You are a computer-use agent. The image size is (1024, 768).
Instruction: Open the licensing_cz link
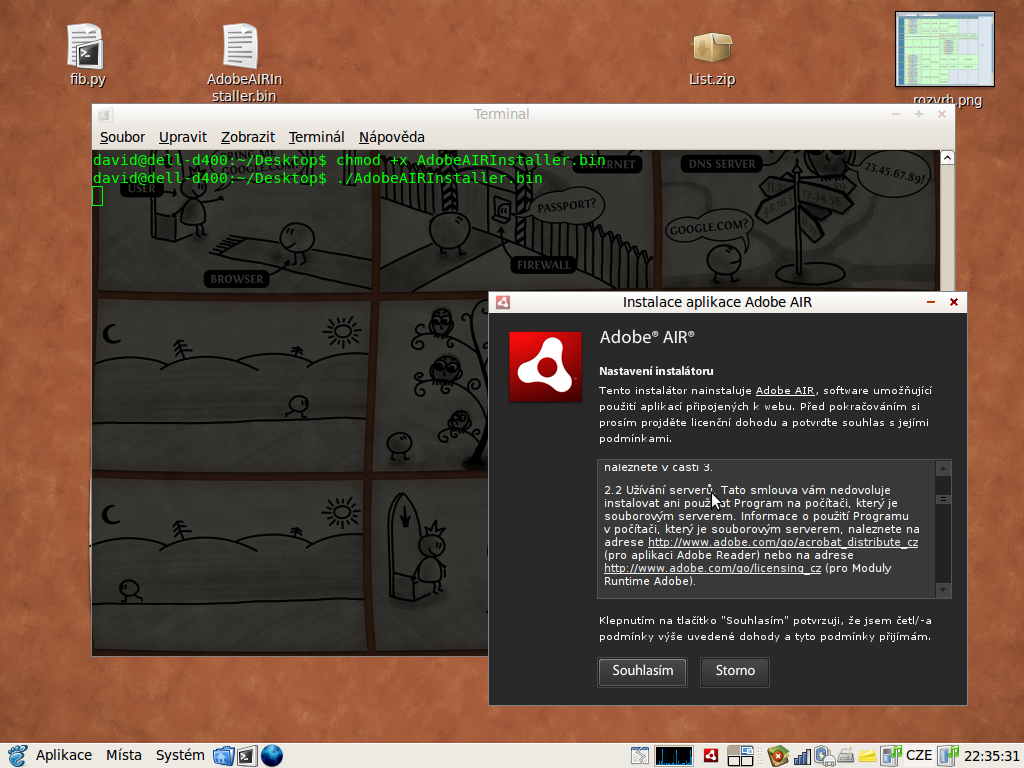[712, 568]
